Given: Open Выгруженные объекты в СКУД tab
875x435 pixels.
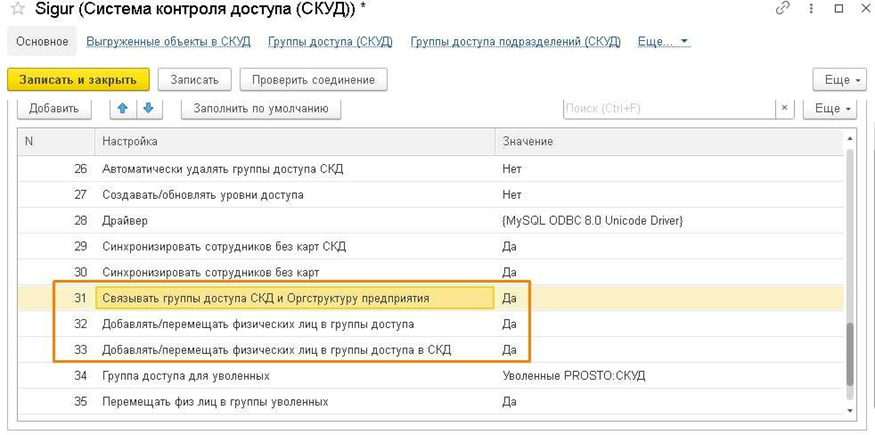Looking at the screenshot, I should [169, 42].
